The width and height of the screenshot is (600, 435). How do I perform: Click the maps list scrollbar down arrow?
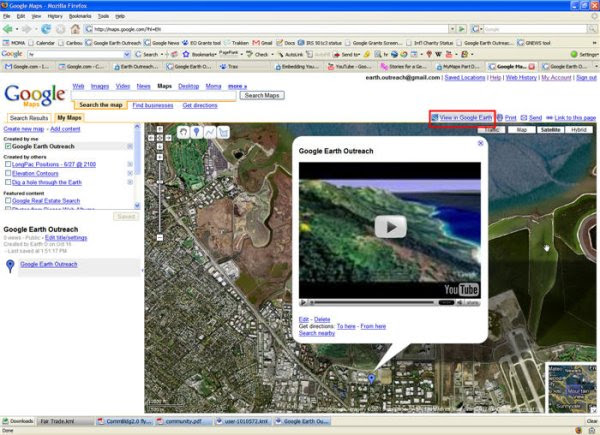coord(137,205)
